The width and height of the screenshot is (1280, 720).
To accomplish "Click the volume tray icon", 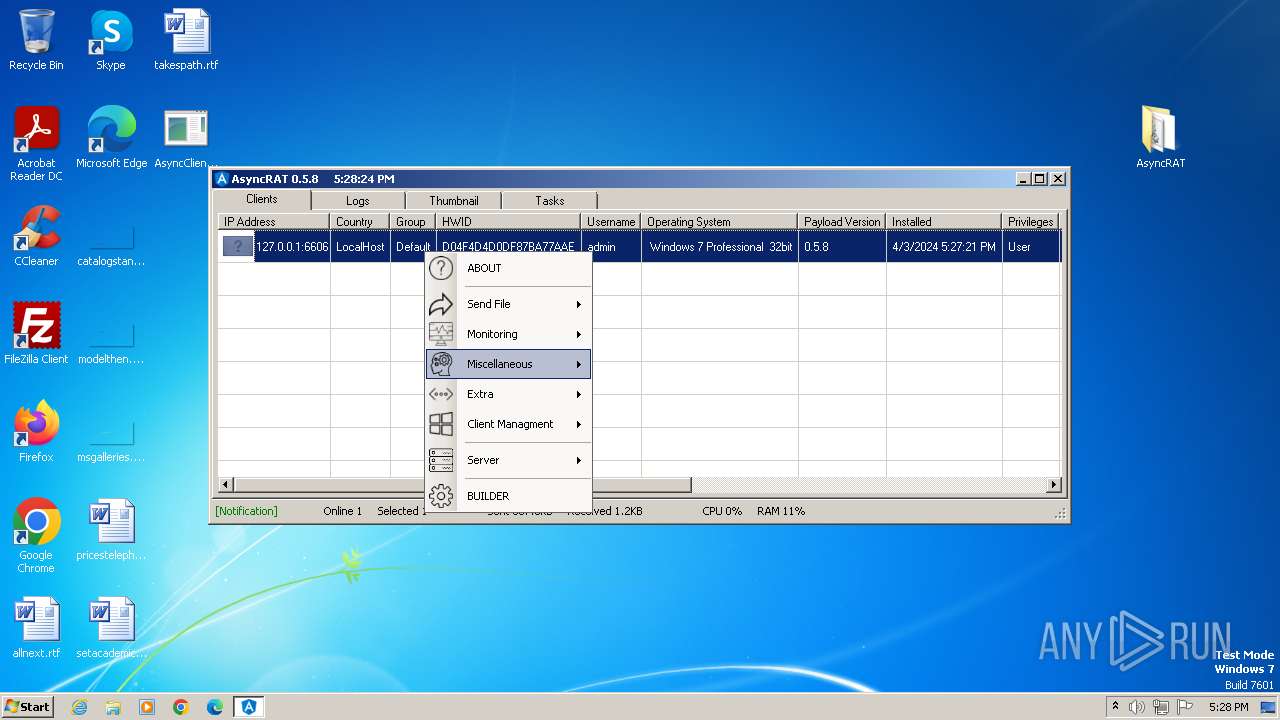I will [1137, 707].
